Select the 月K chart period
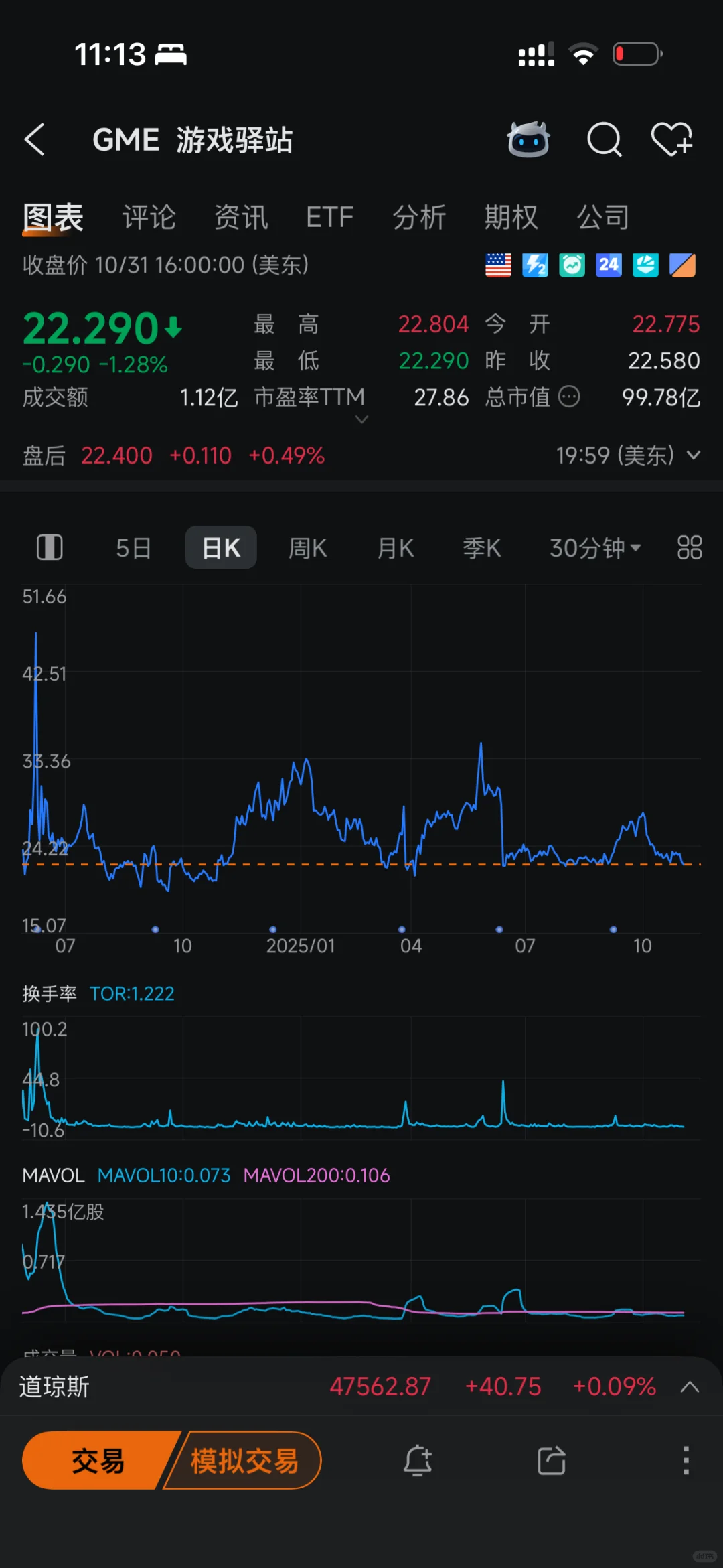 tap(396, 548)
